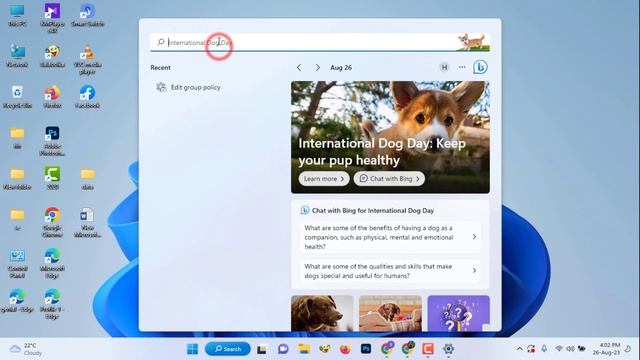Open the Chrome taskbar icon with dark avatar
The width and height of the screenshot is (640, 360).
(408, 348)
